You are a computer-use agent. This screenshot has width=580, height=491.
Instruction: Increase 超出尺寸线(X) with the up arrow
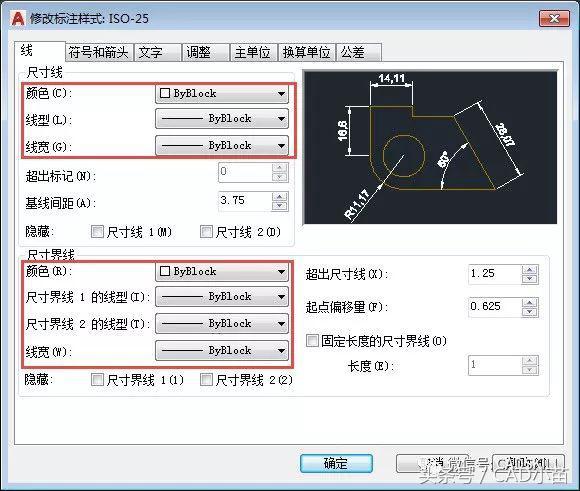(530, 270)
